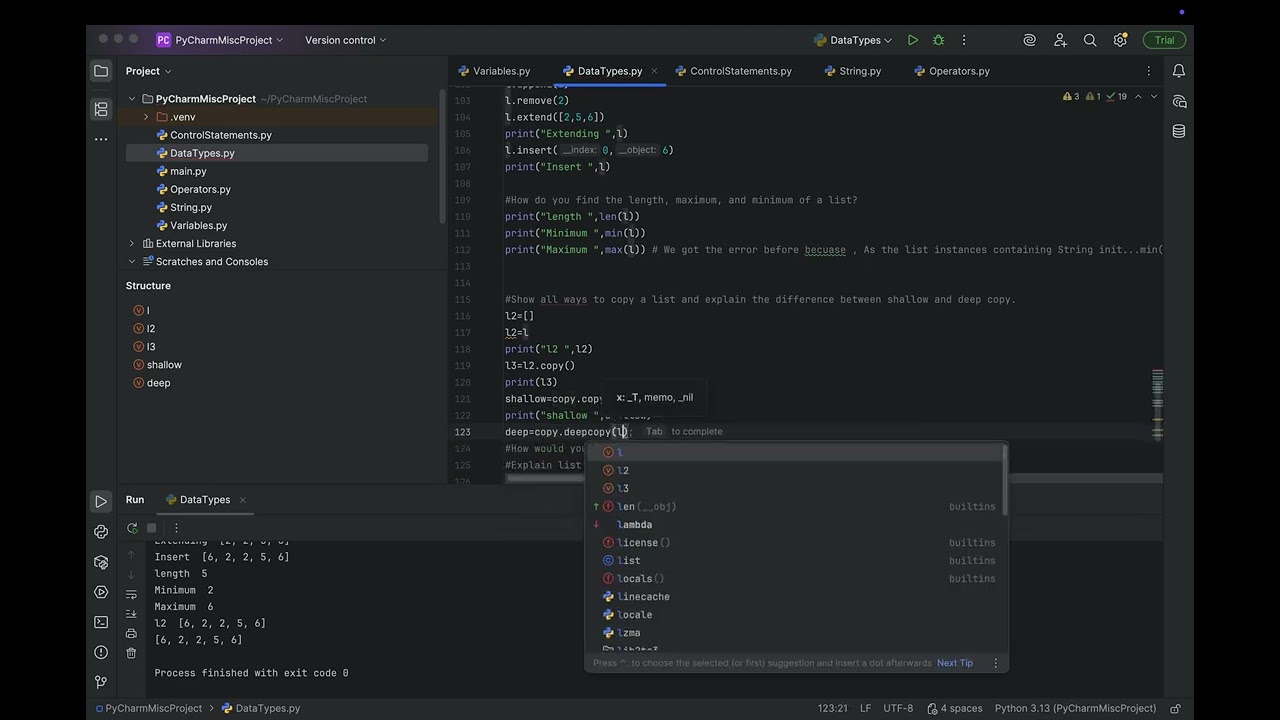Open Code With Me add-user icon

coord(1060,40)
